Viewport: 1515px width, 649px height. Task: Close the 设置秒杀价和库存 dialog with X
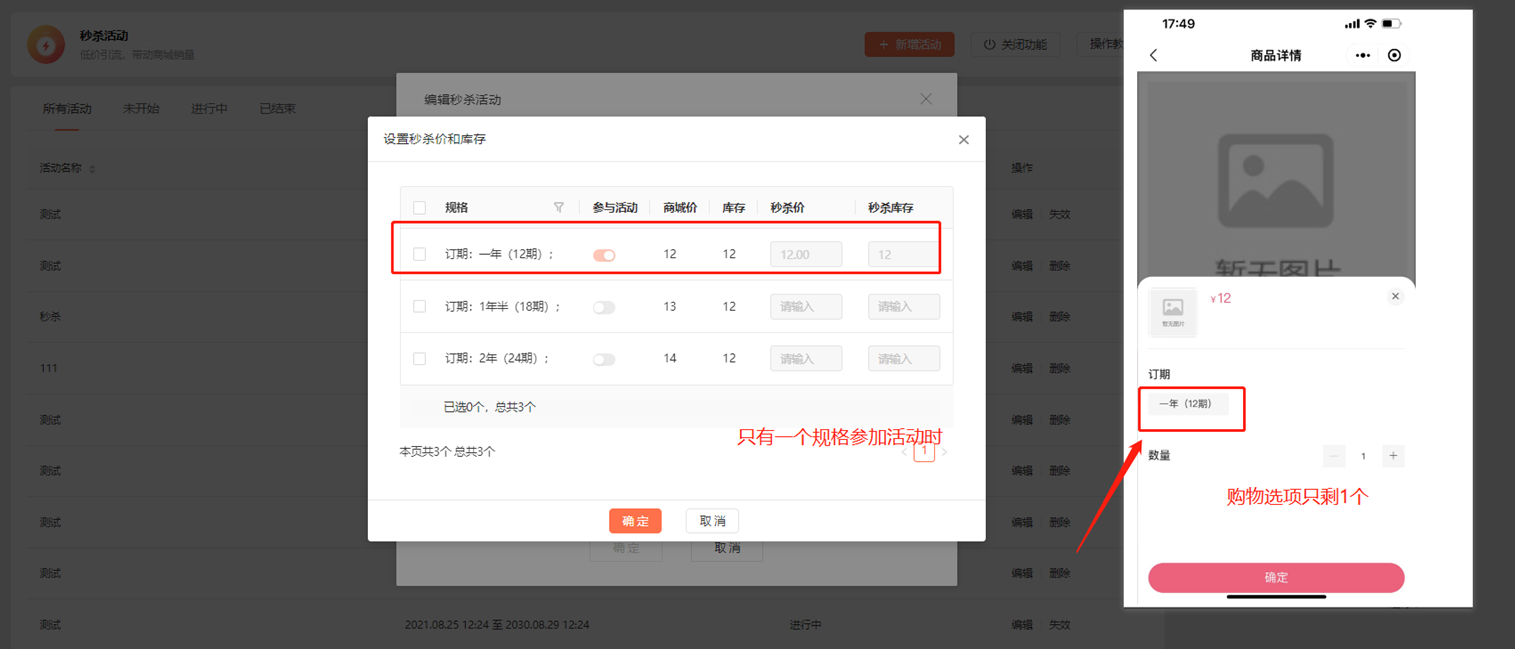click(963, 140)
